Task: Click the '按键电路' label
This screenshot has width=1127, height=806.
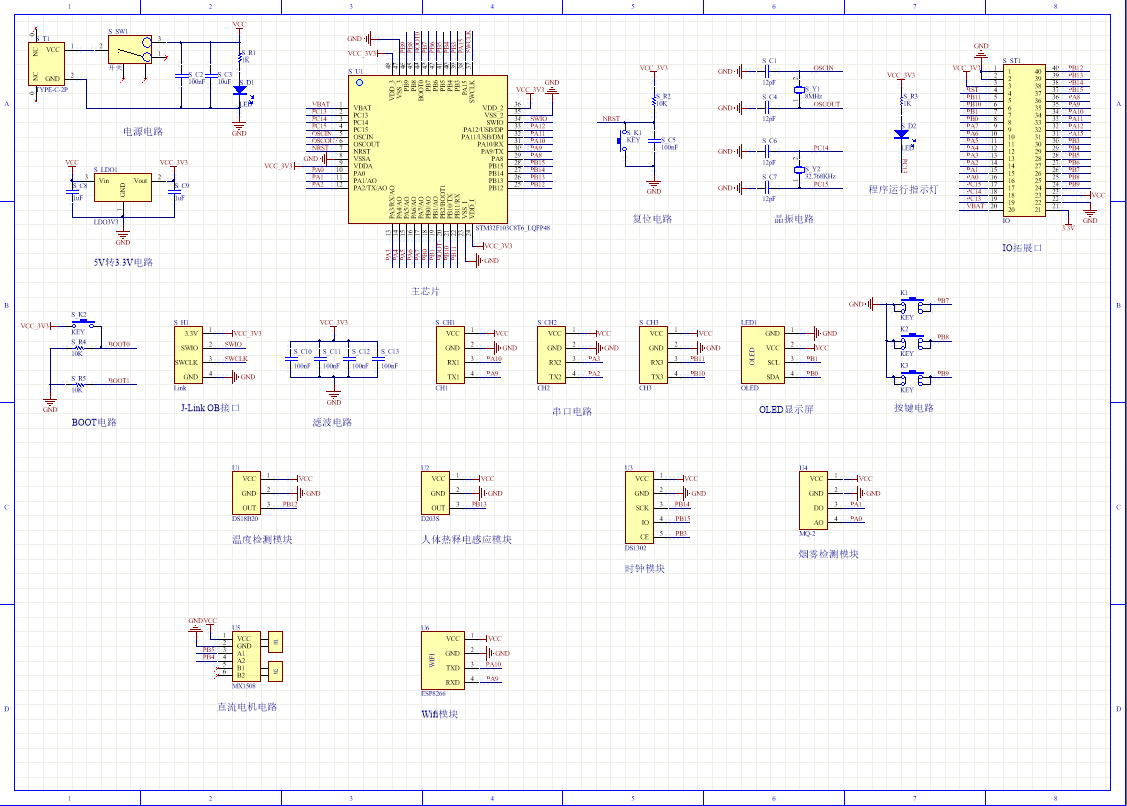Action: pos(914,408)
